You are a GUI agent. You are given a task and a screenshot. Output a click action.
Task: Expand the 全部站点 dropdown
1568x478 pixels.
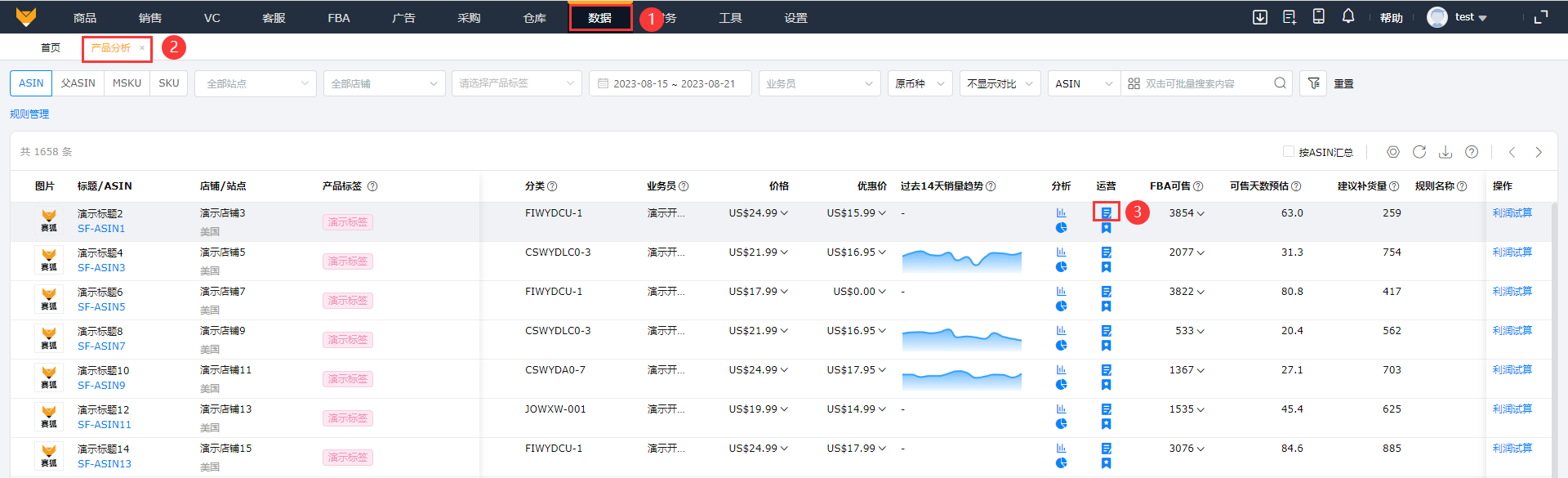(256, 83)
